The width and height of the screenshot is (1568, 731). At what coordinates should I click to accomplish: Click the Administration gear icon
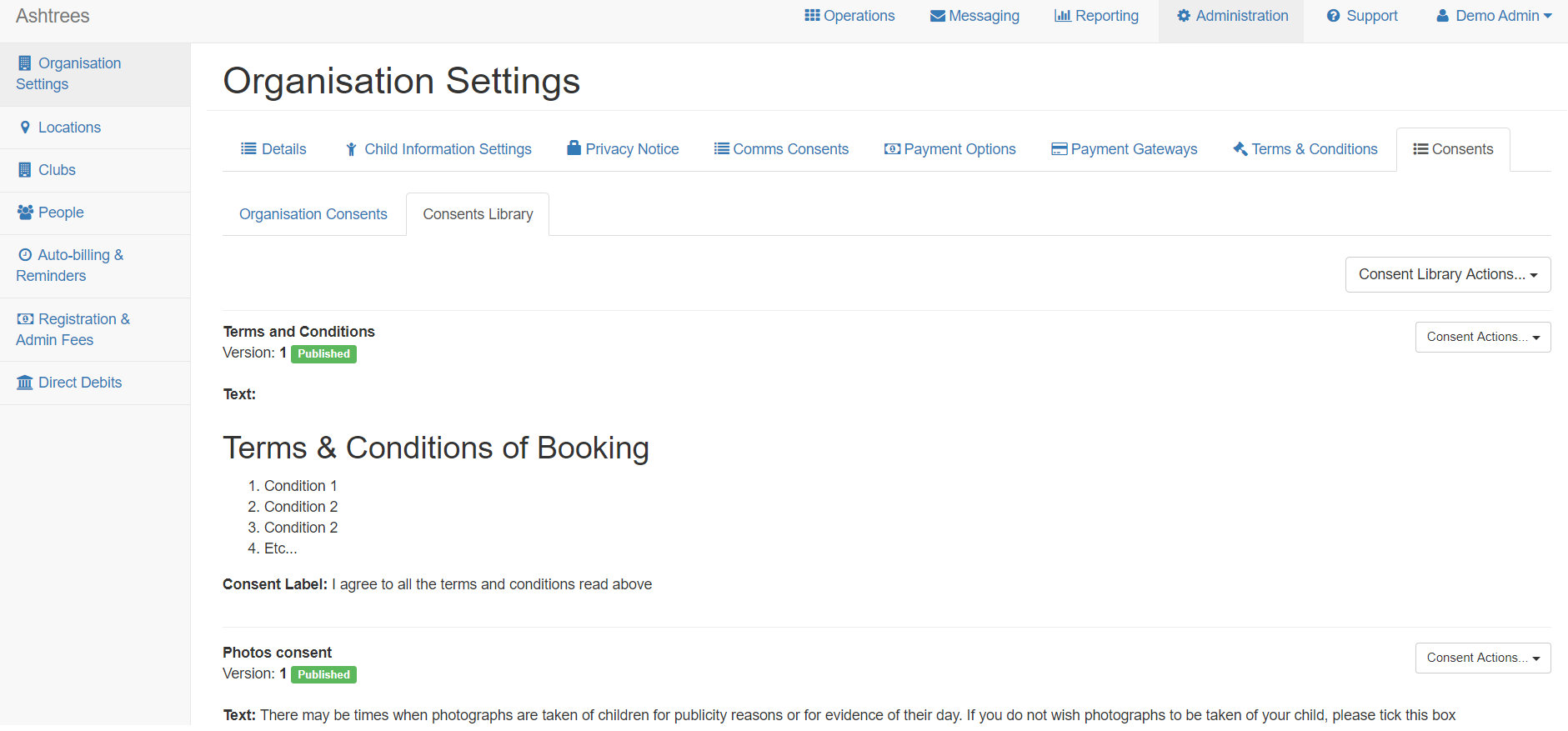pyautogui.click(x=1184, y=16)
